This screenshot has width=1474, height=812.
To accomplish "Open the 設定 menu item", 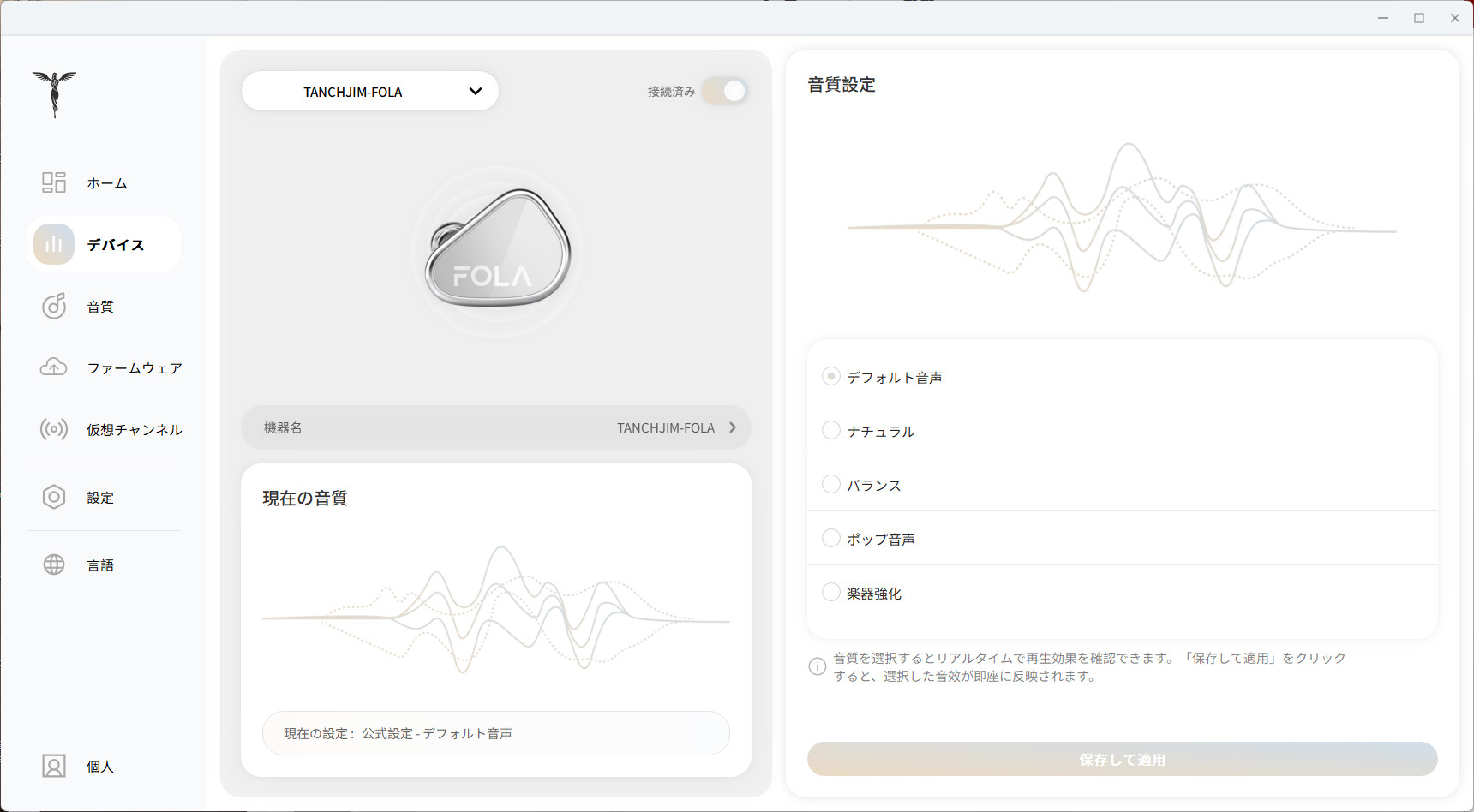I will (100, 498).
